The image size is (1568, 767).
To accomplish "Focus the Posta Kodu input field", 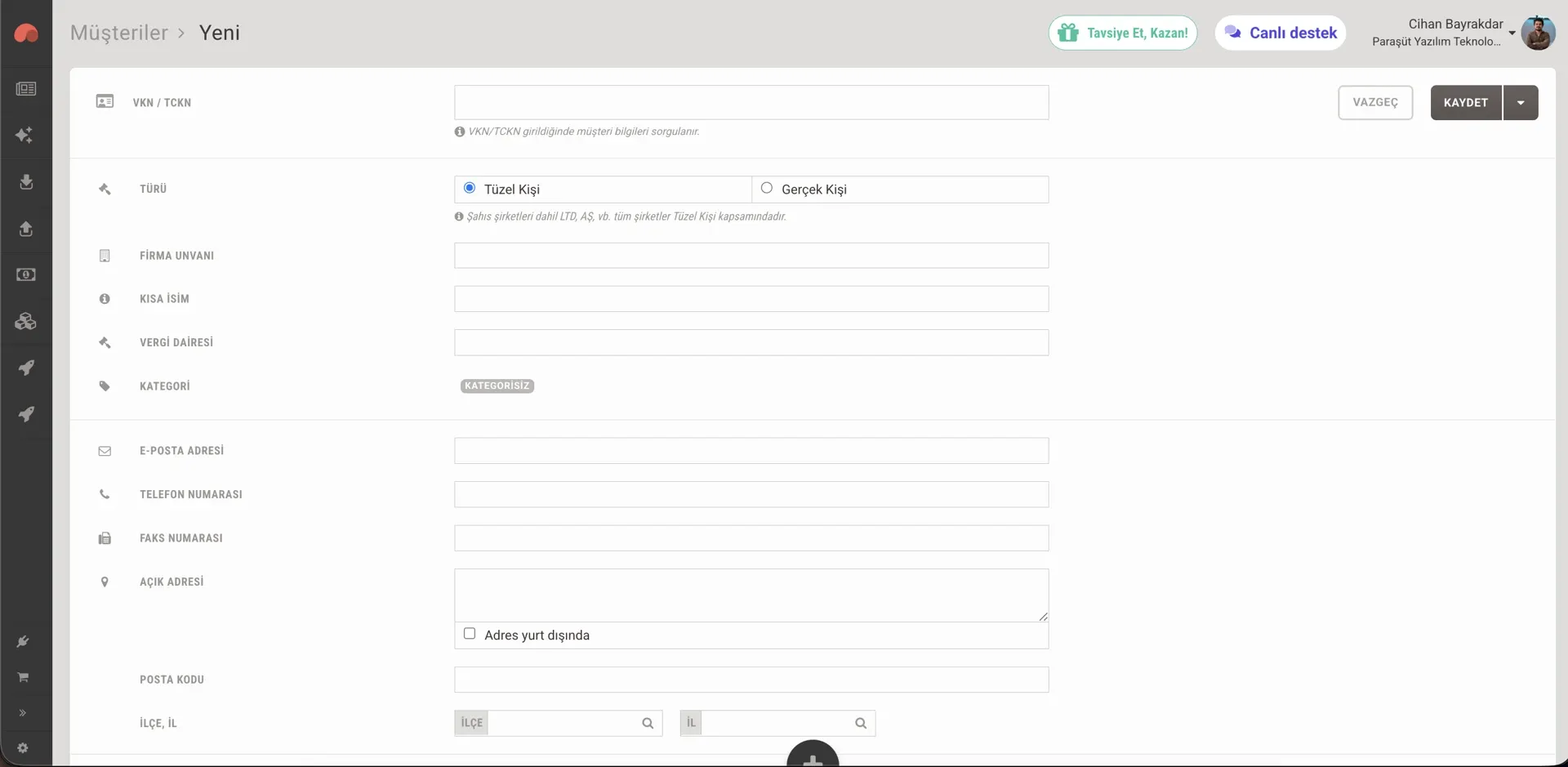I will 751,680.
